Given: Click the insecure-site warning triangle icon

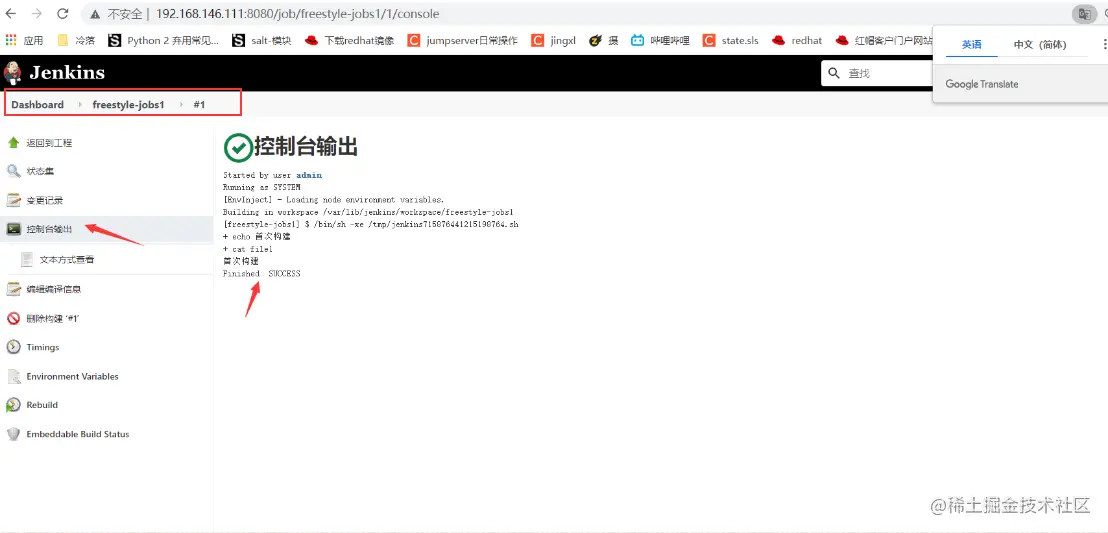Looking at the screenshot, I should pyautogui.click(x=95, y=14).
